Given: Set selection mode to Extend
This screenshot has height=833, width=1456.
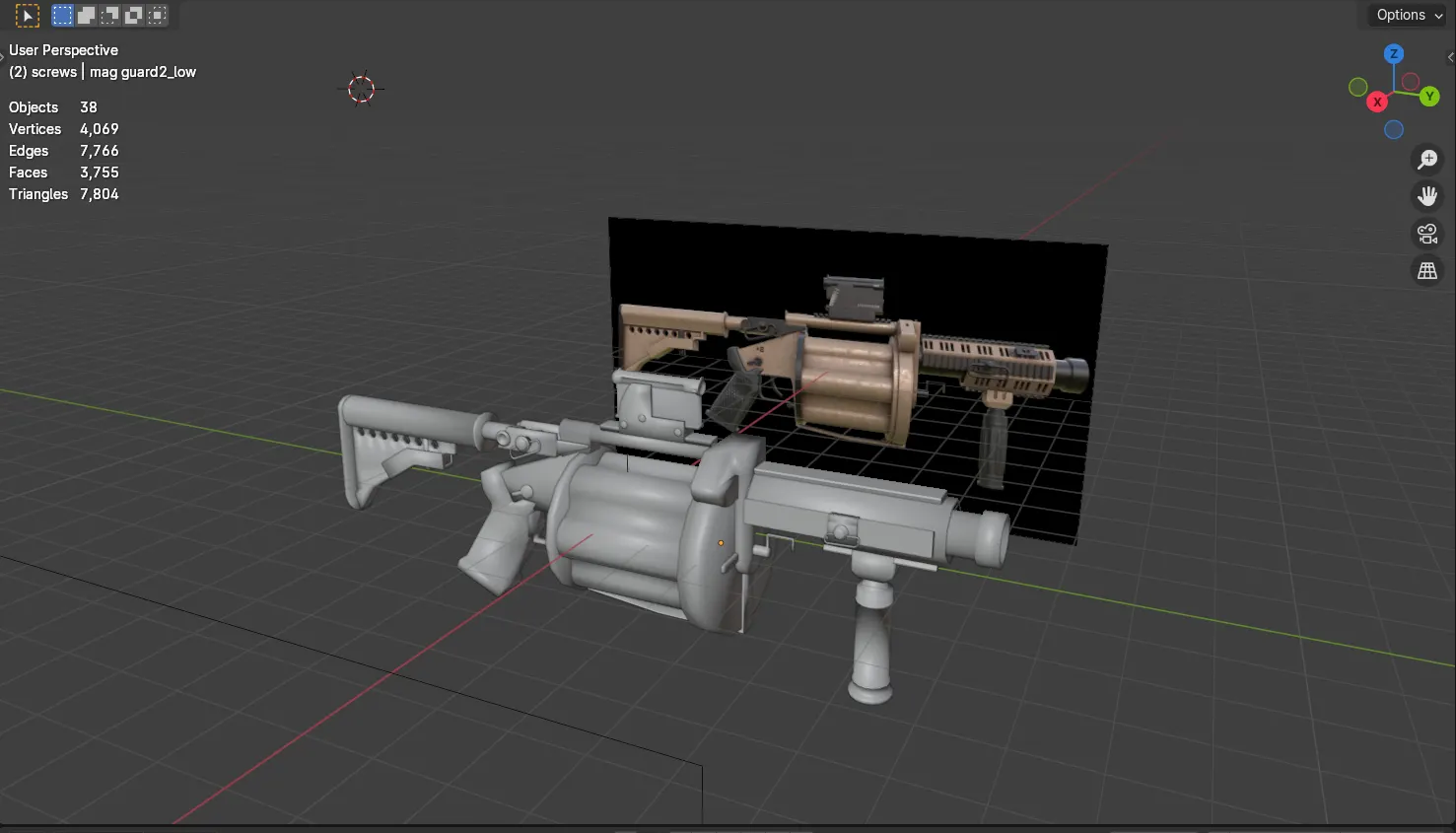Looking at the screenshot, I should click(86, 16).
